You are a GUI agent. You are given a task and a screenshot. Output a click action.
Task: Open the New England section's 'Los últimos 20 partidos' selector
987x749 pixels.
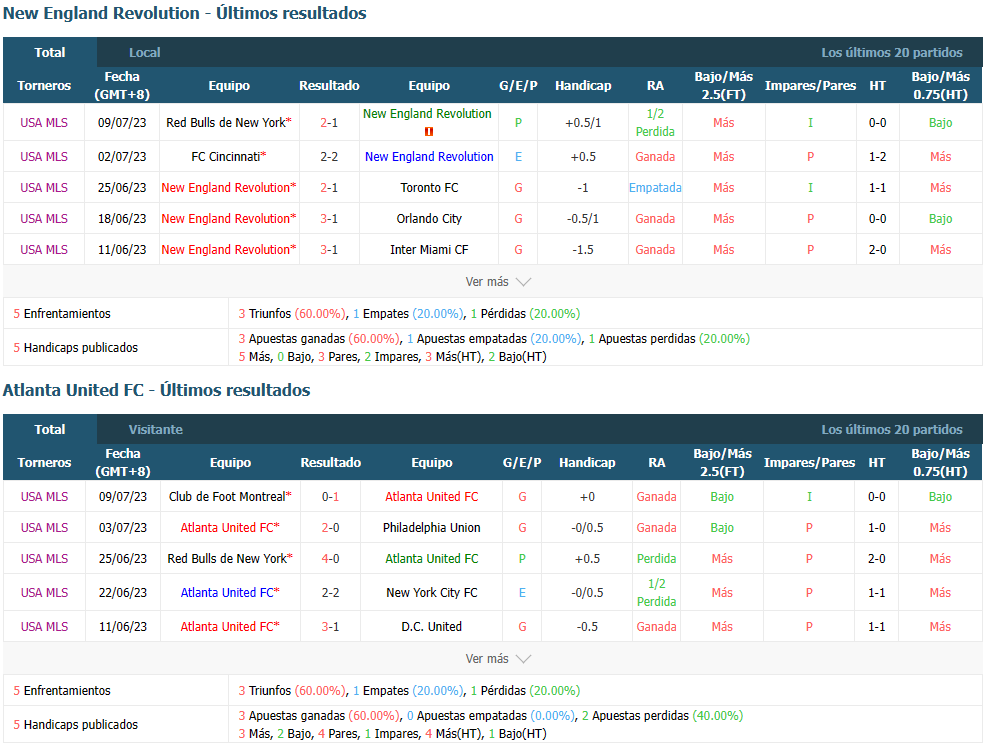click(x=891, y=53)
